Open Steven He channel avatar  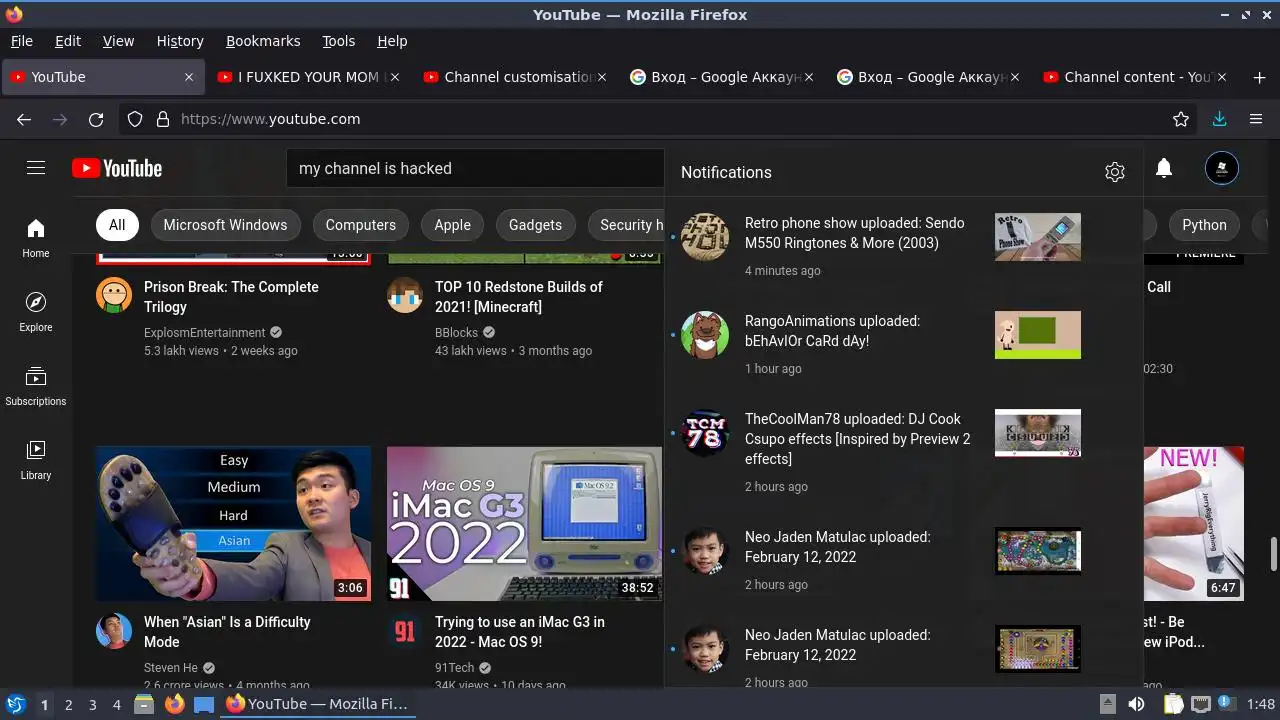[114, 631]
